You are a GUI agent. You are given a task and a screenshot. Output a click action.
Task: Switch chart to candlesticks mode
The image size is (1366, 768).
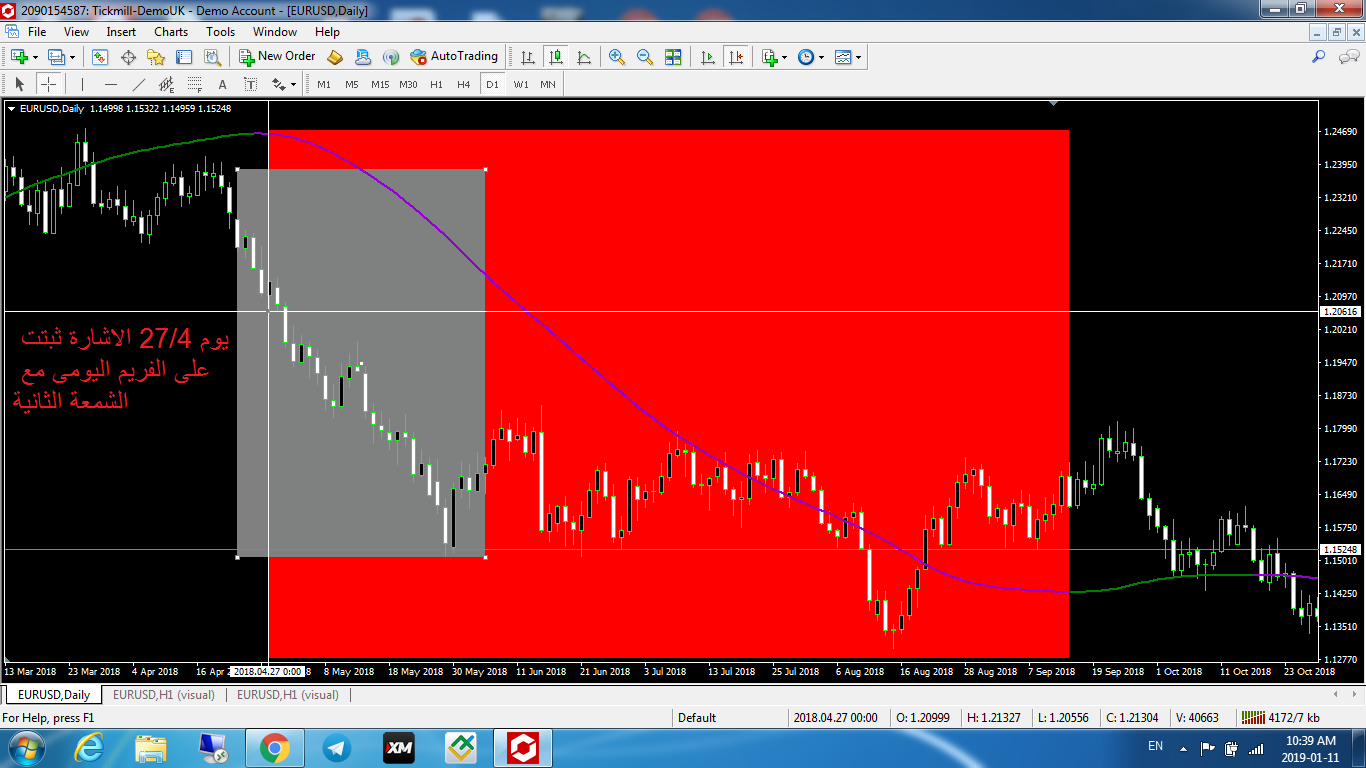click(556, 57)
